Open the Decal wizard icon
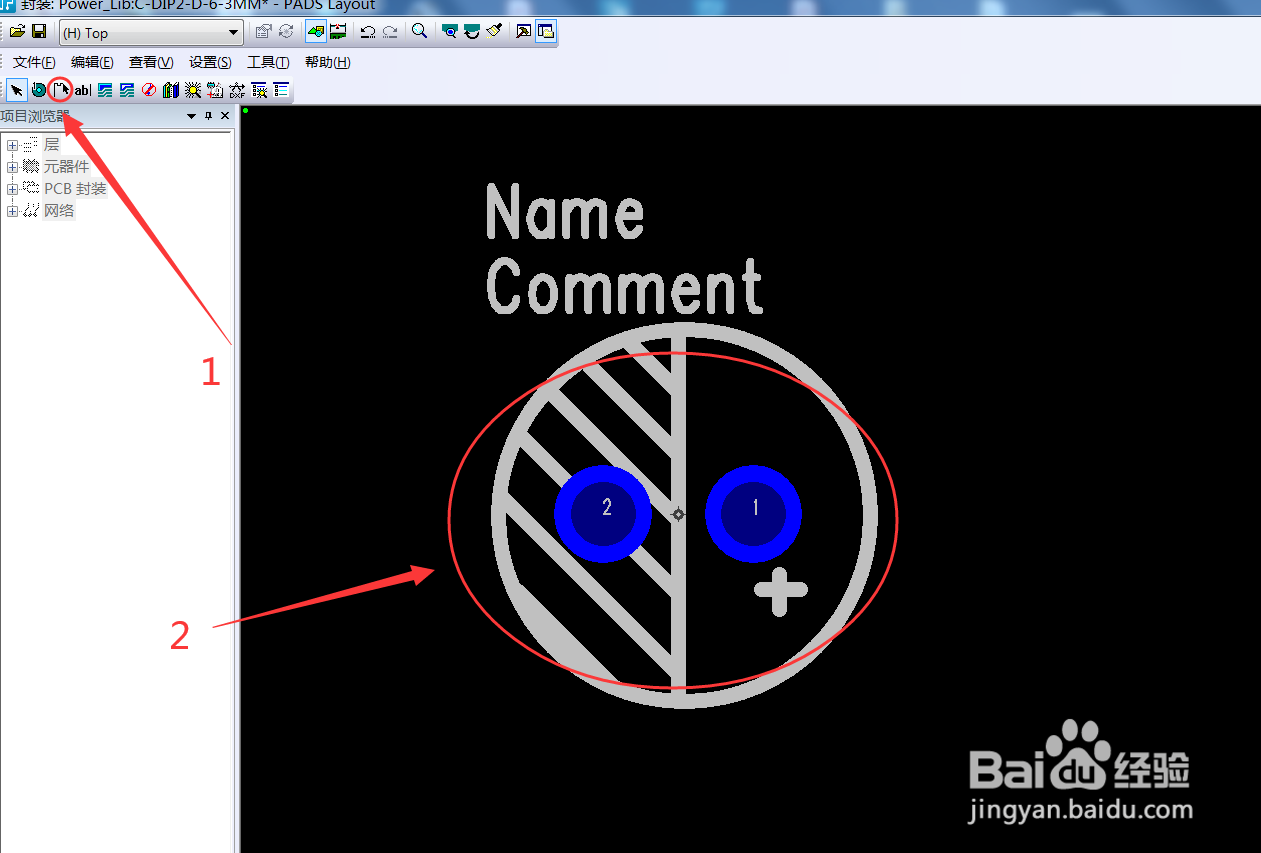Screen dimensions: 1261x853 pyautogui.click(x=259, y=90)
